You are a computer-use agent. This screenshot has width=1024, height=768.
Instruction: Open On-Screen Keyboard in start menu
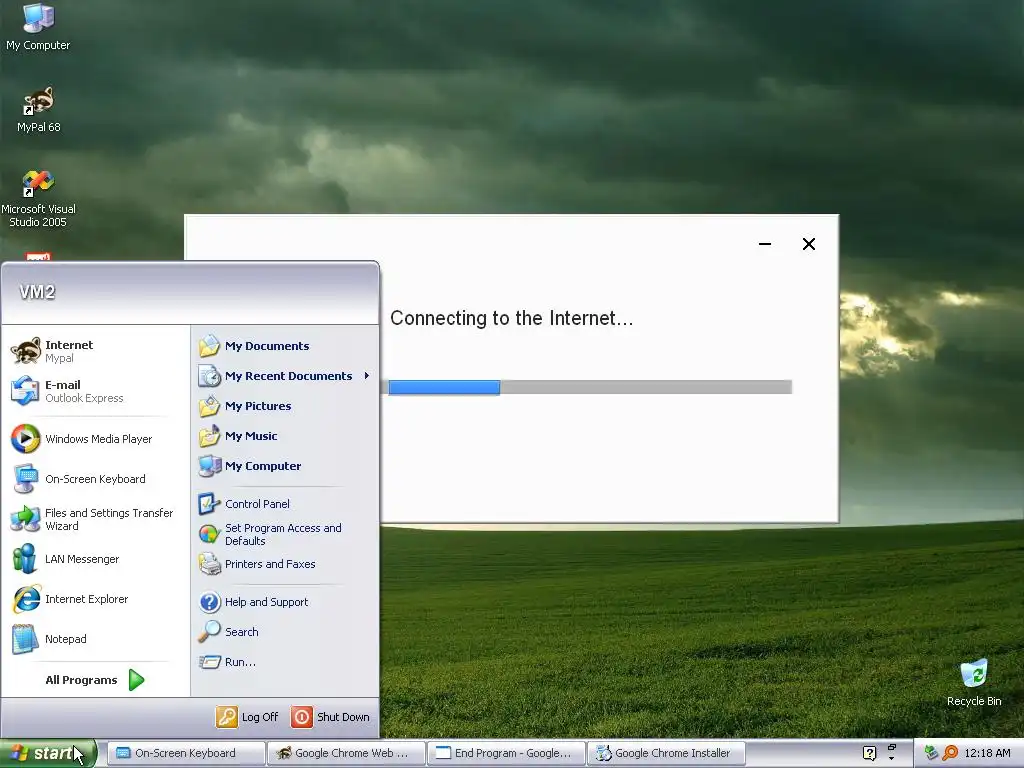[95, 479]
